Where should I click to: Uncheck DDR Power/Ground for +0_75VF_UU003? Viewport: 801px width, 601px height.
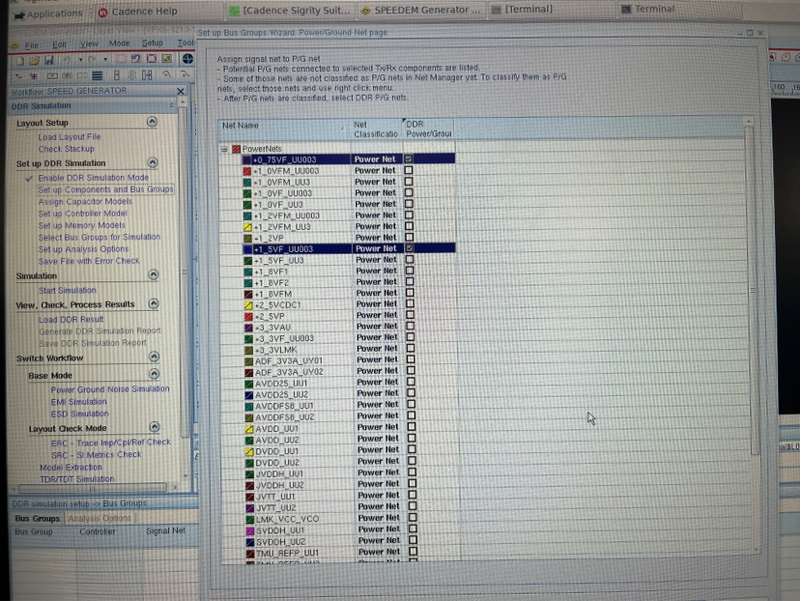tap(409, 159)
